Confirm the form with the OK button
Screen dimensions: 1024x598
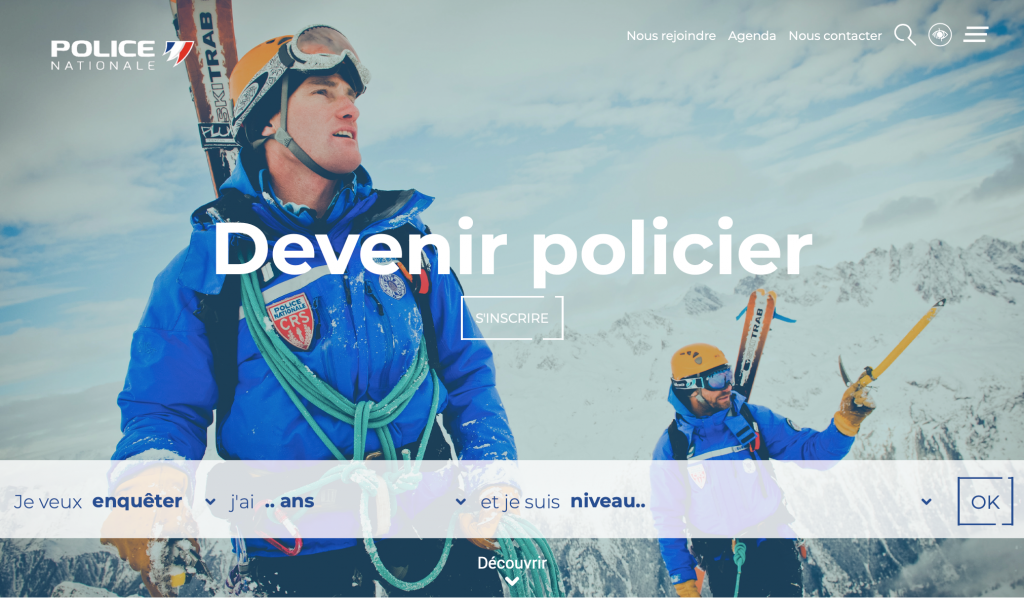click(x=985, y=501)
